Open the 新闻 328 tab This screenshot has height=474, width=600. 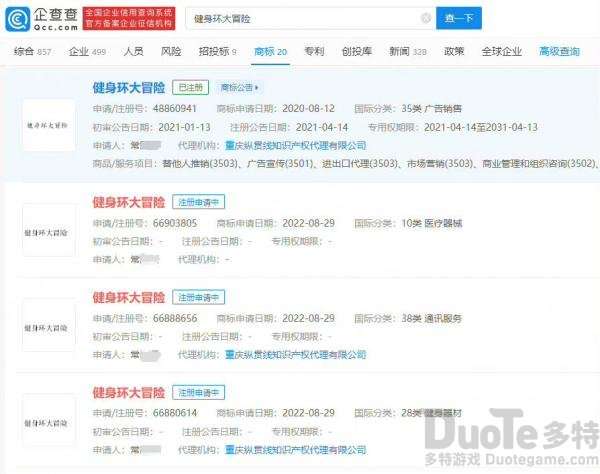point(408,51)
